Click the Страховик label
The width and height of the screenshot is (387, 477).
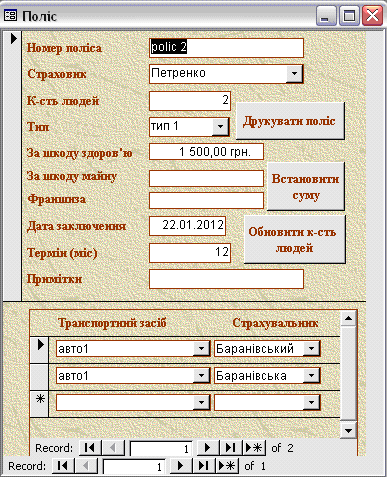(x=57, y=74)
